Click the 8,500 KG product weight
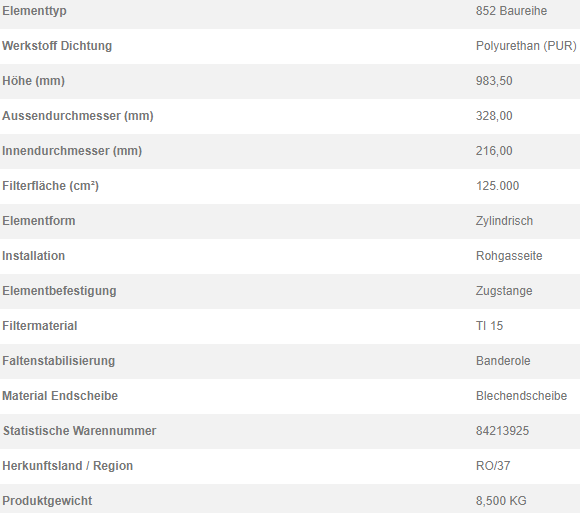 pyautogui.click(x=501, y=501)
